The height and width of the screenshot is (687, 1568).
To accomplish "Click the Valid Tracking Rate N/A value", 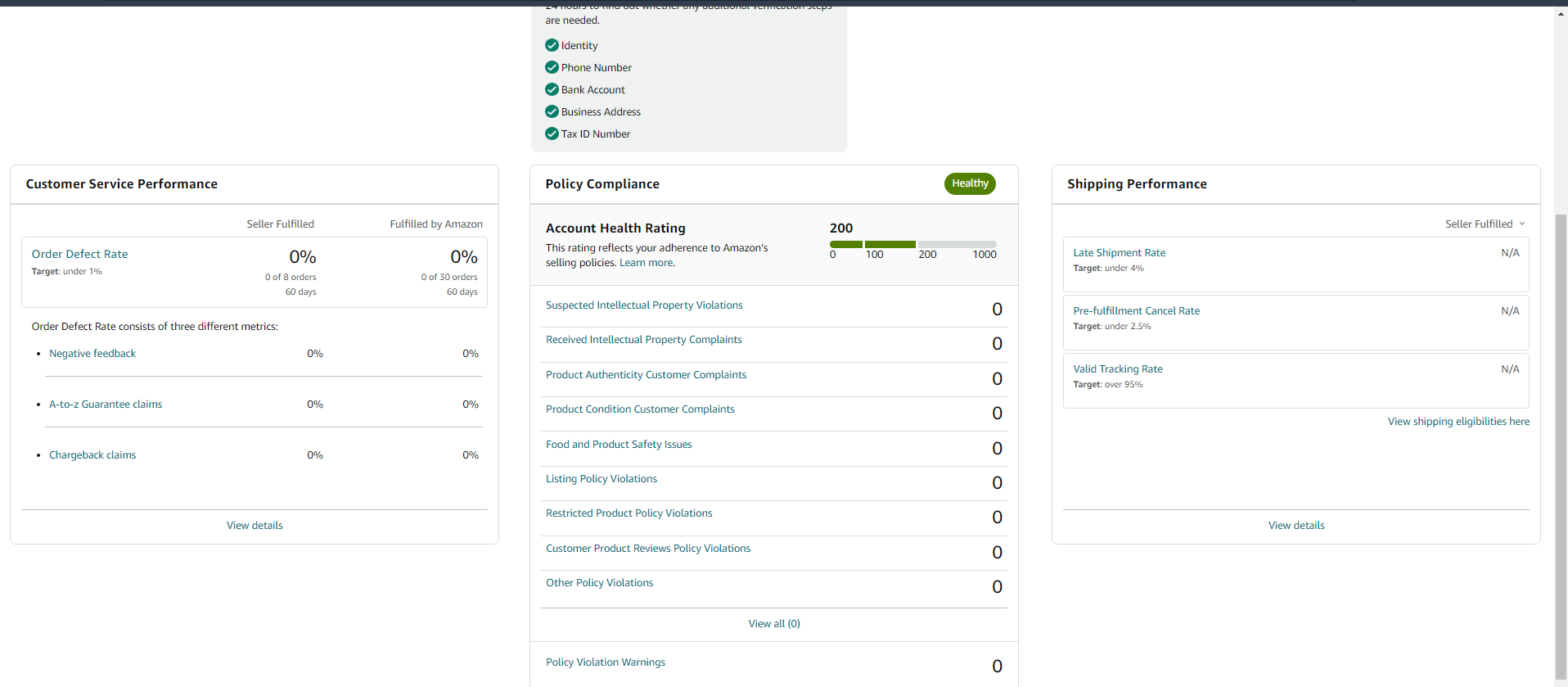I will pyautogui.click(x=1510, y=368).
